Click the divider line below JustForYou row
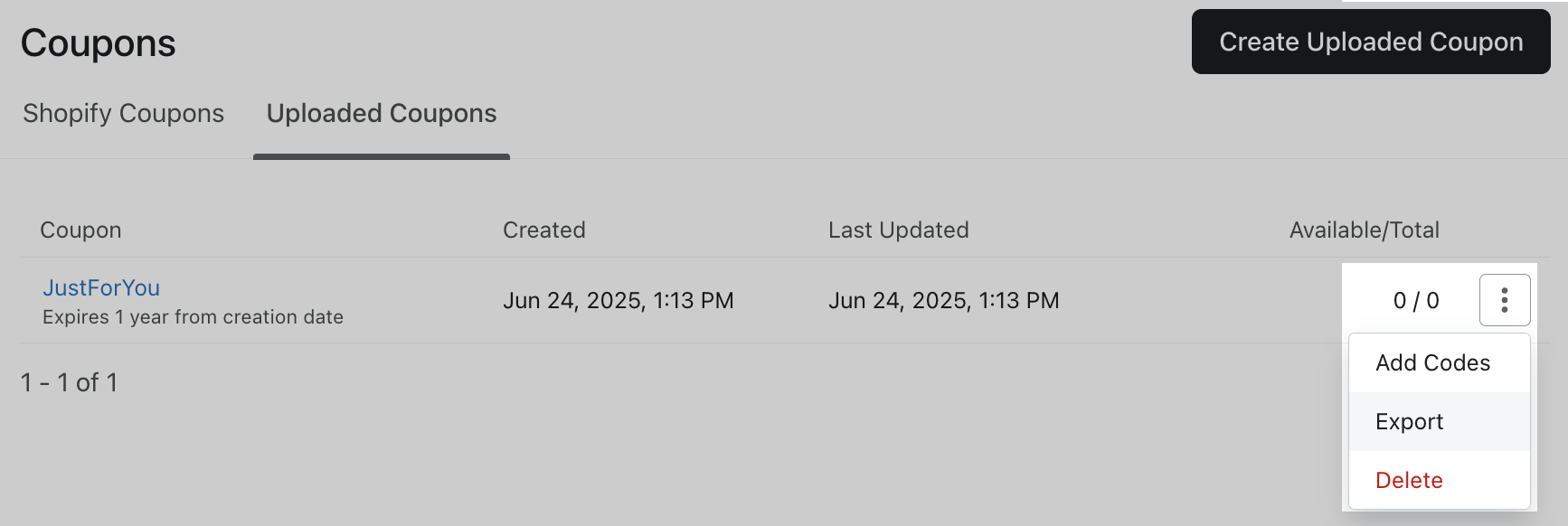 pos(633,343)
